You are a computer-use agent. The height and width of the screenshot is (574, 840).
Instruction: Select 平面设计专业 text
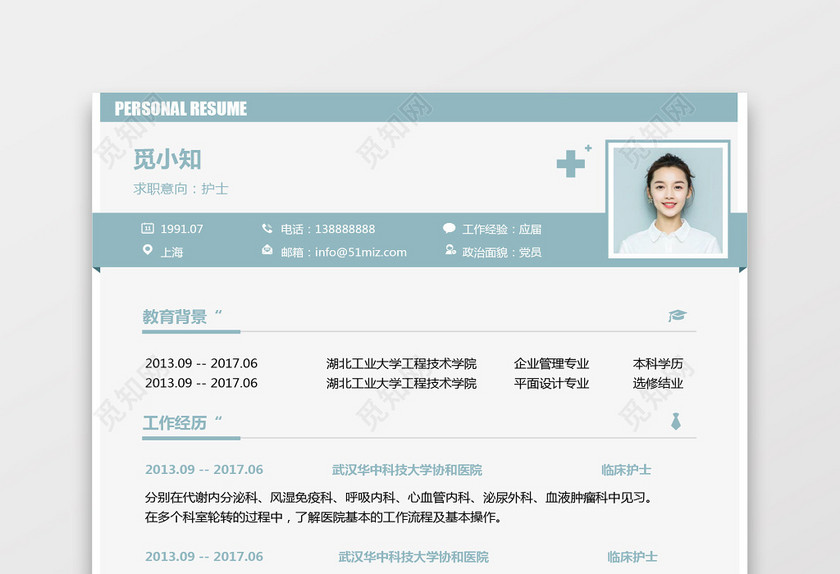pos(551,383)
